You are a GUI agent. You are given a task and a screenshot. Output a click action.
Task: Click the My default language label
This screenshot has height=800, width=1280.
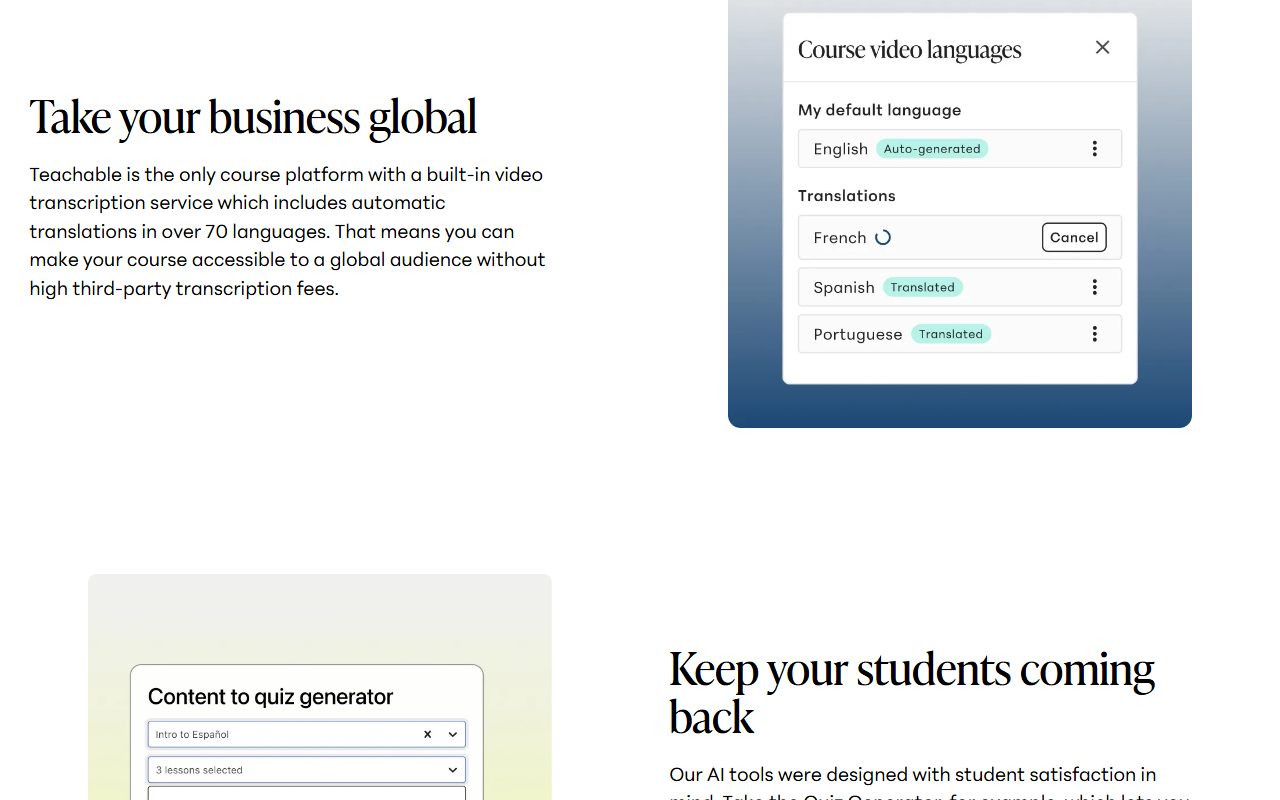879,110
